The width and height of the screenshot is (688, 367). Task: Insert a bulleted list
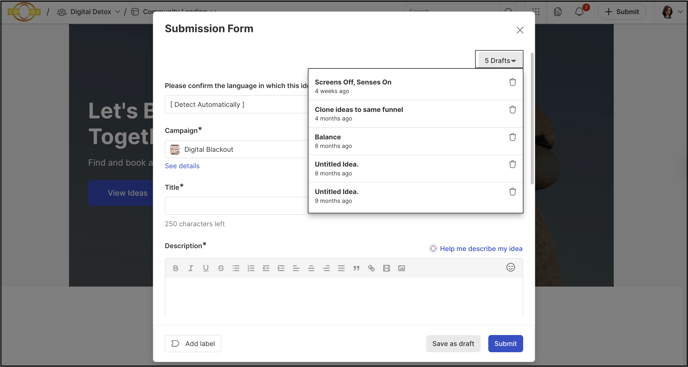236,268
